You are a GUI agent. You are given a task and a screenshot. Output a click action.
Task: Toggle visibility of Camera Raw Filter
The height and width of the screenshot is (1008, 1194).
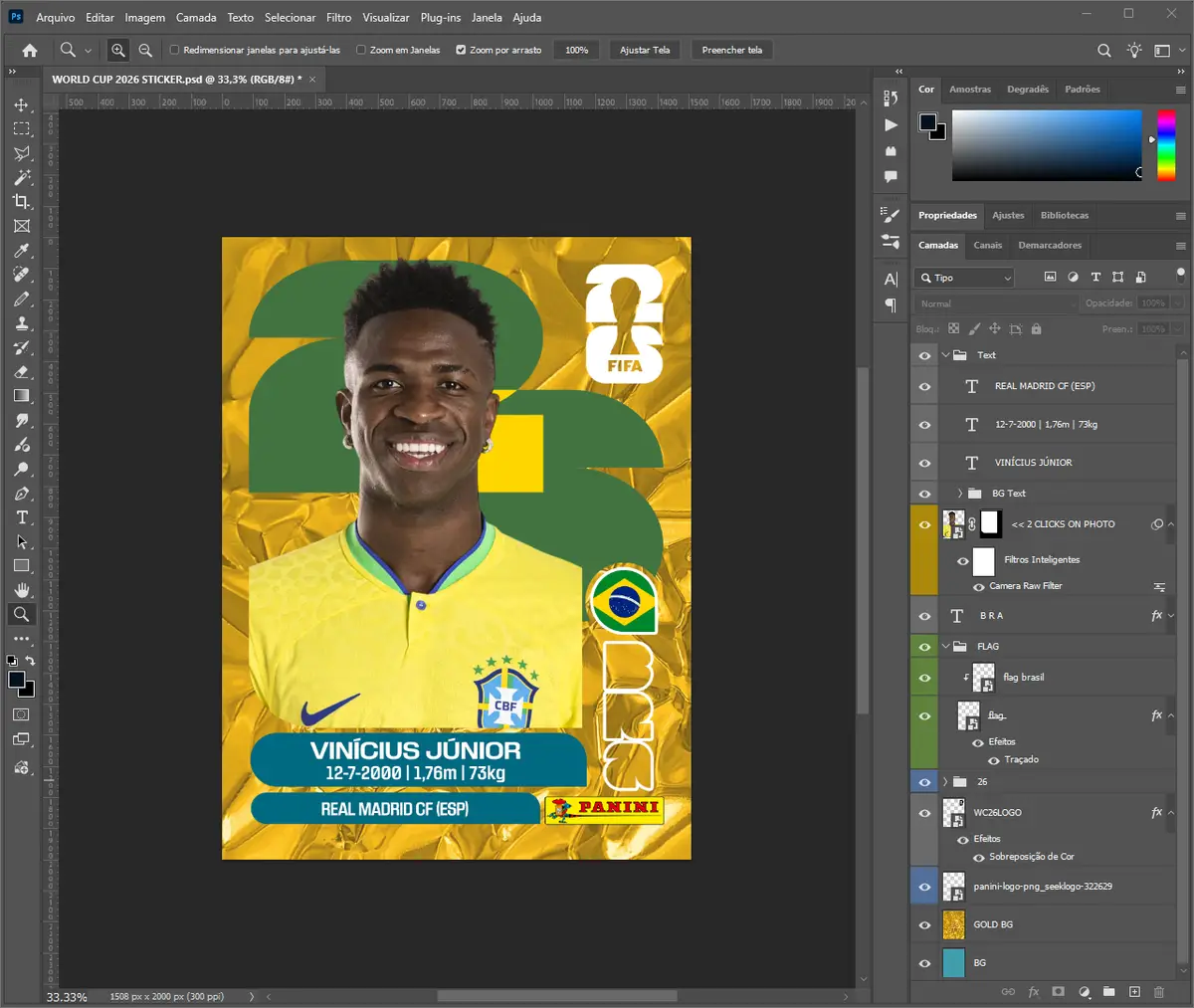pos(979,587)
